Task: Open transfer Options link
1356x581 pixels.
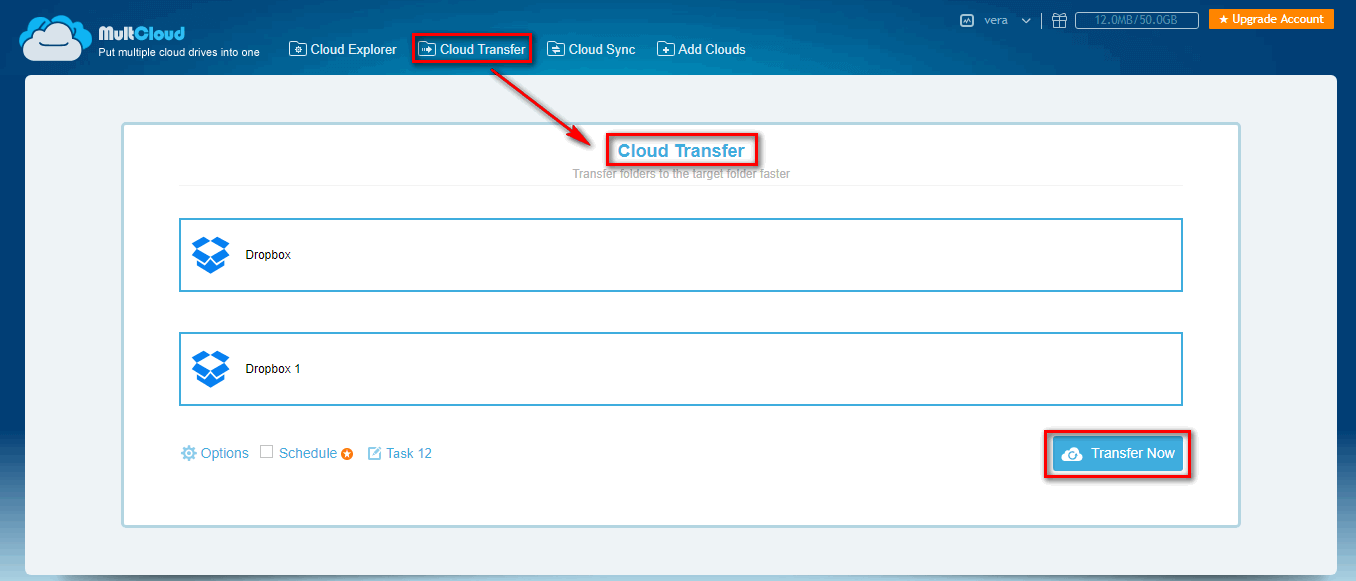Action: [x=214, y=453]
